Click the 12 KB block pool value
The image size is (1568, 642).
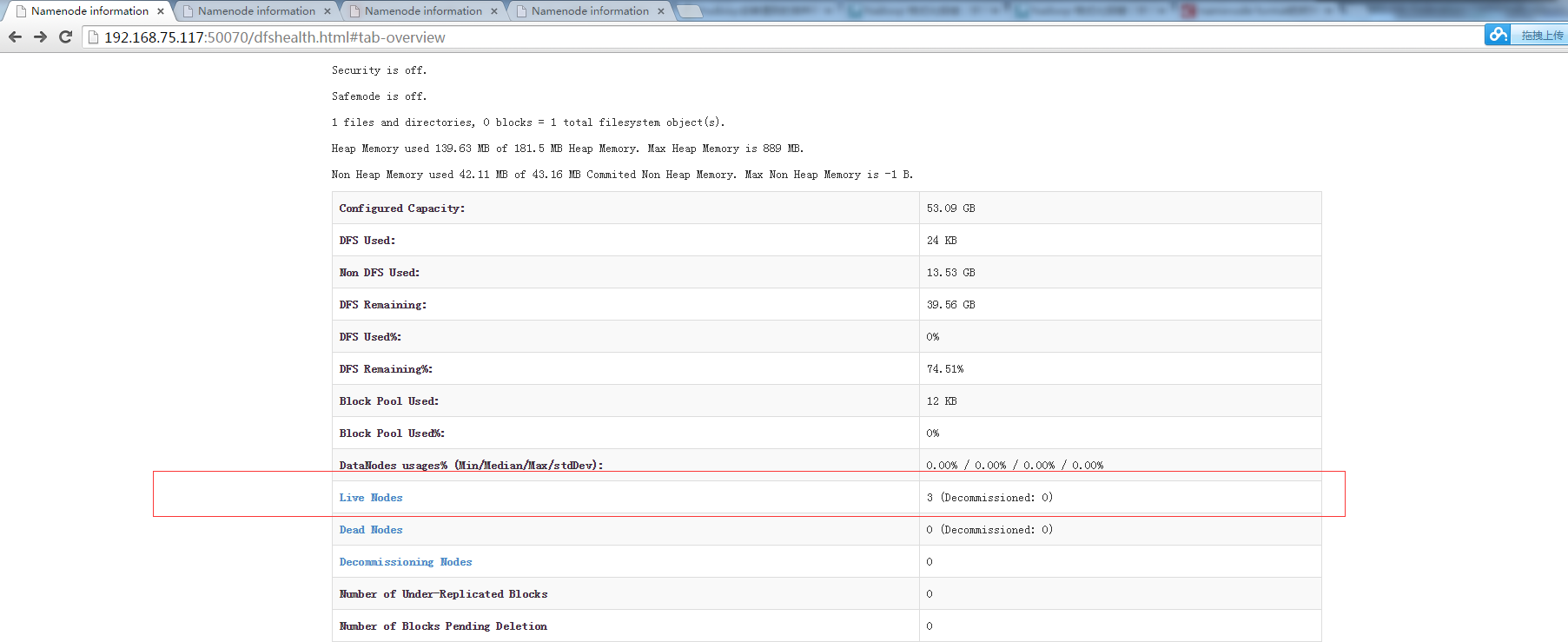pos(942,401)
